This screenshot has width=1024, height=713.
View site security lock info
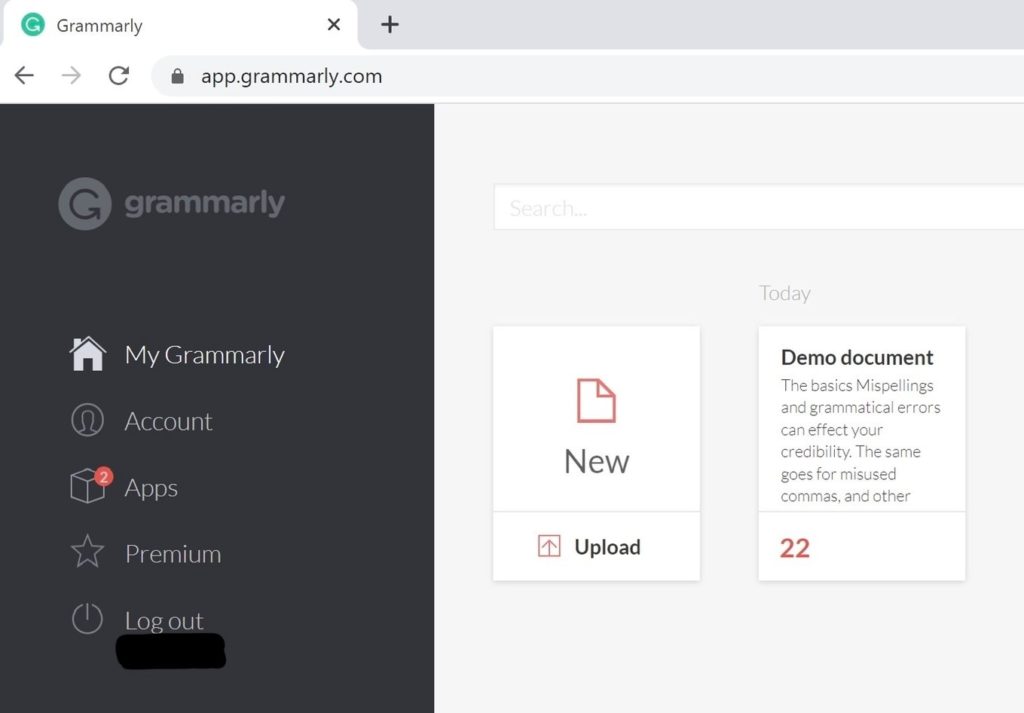(177, 76)
